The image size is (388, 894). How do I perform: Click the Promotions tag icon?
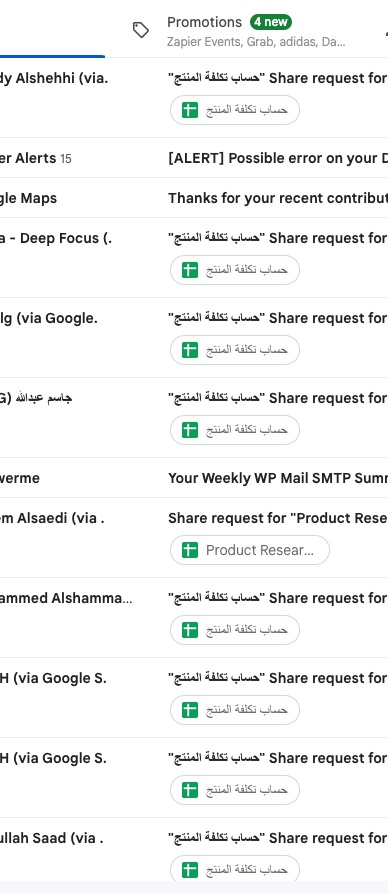pos(141,30)
